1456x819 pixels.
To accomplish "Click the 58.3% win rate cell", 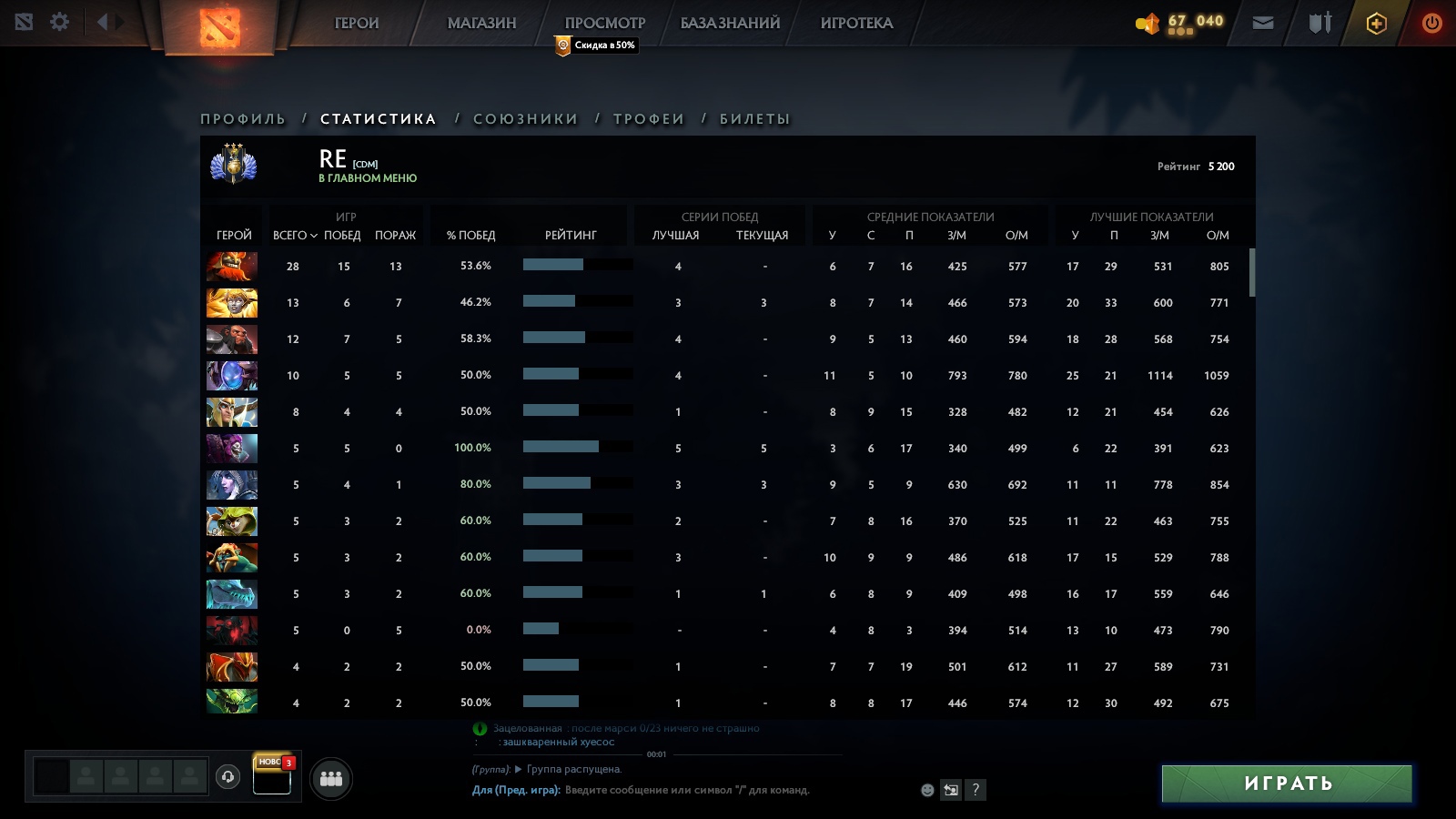I will click(475, 339).
